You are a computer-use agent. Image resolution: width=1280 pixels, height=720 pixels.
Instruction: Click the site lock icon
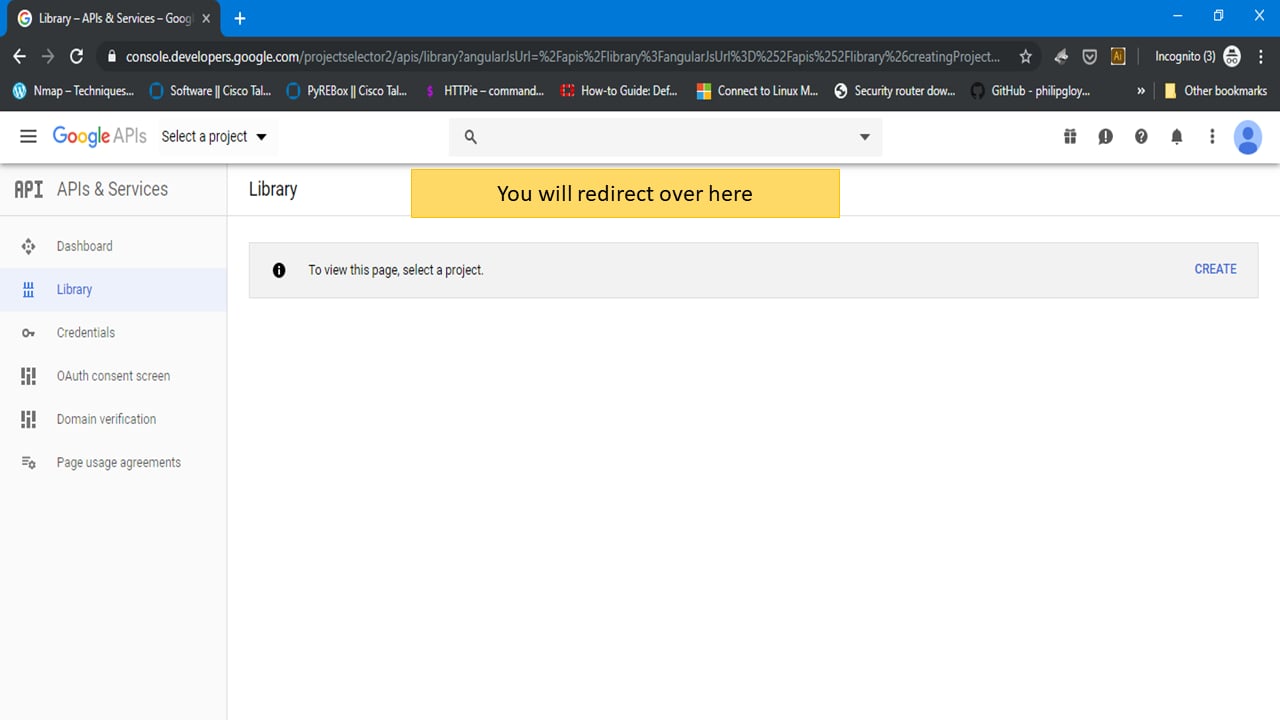tap(111, 57)
